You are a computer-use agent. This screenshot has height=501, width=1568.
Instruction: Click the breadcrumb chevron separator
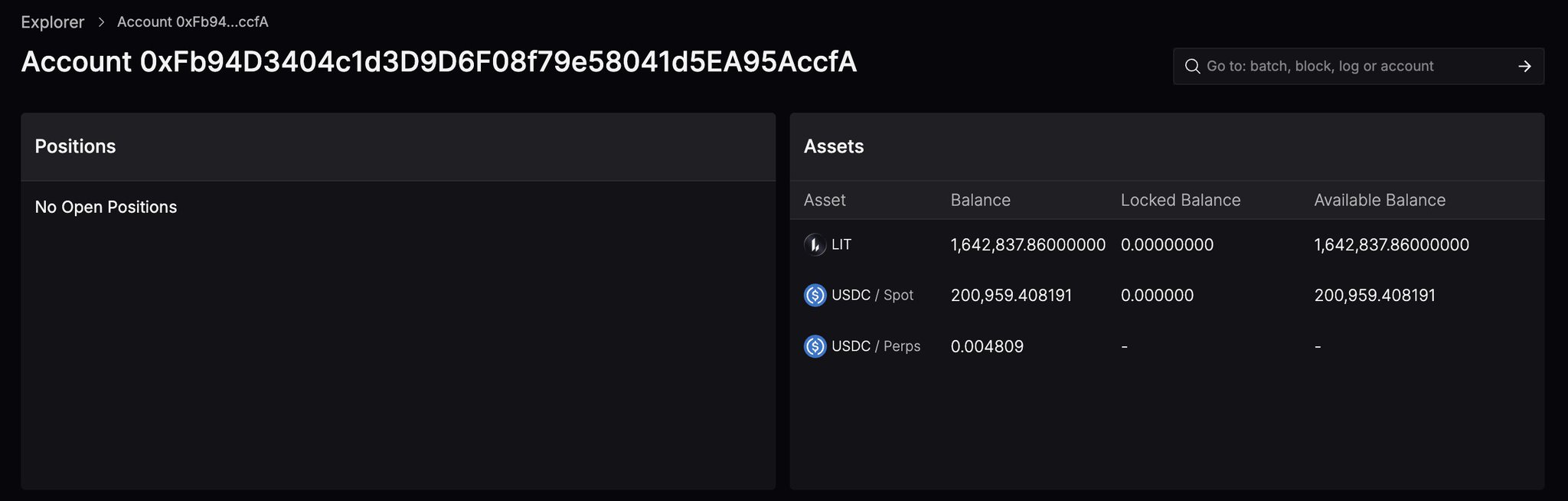[101, 22]
